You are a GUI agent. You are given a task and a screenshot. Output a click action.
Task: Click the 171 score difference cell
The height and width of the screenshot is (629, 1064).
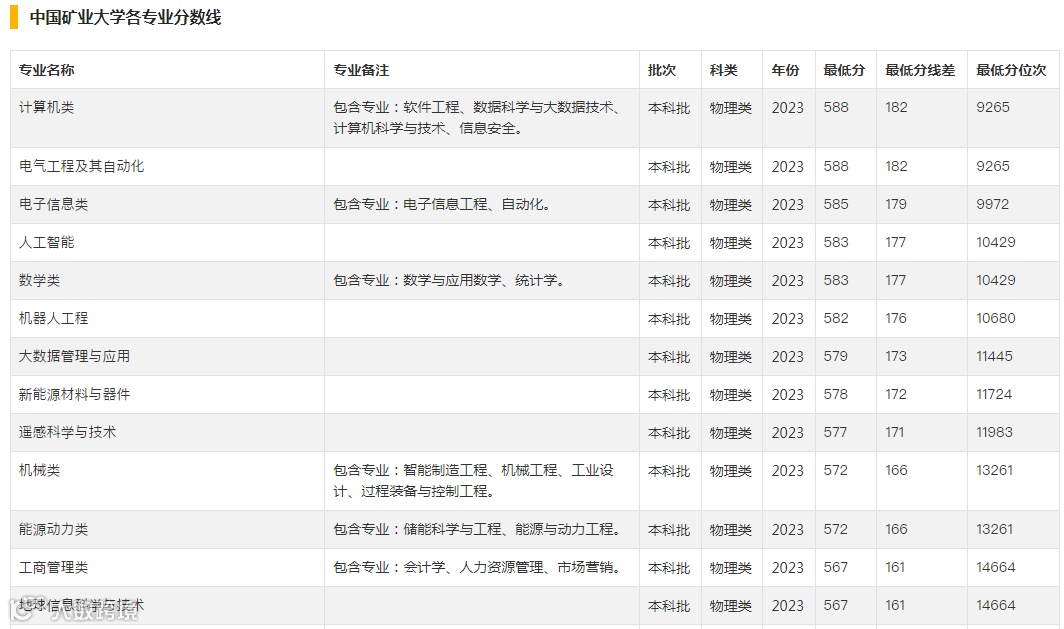(895, 432)
